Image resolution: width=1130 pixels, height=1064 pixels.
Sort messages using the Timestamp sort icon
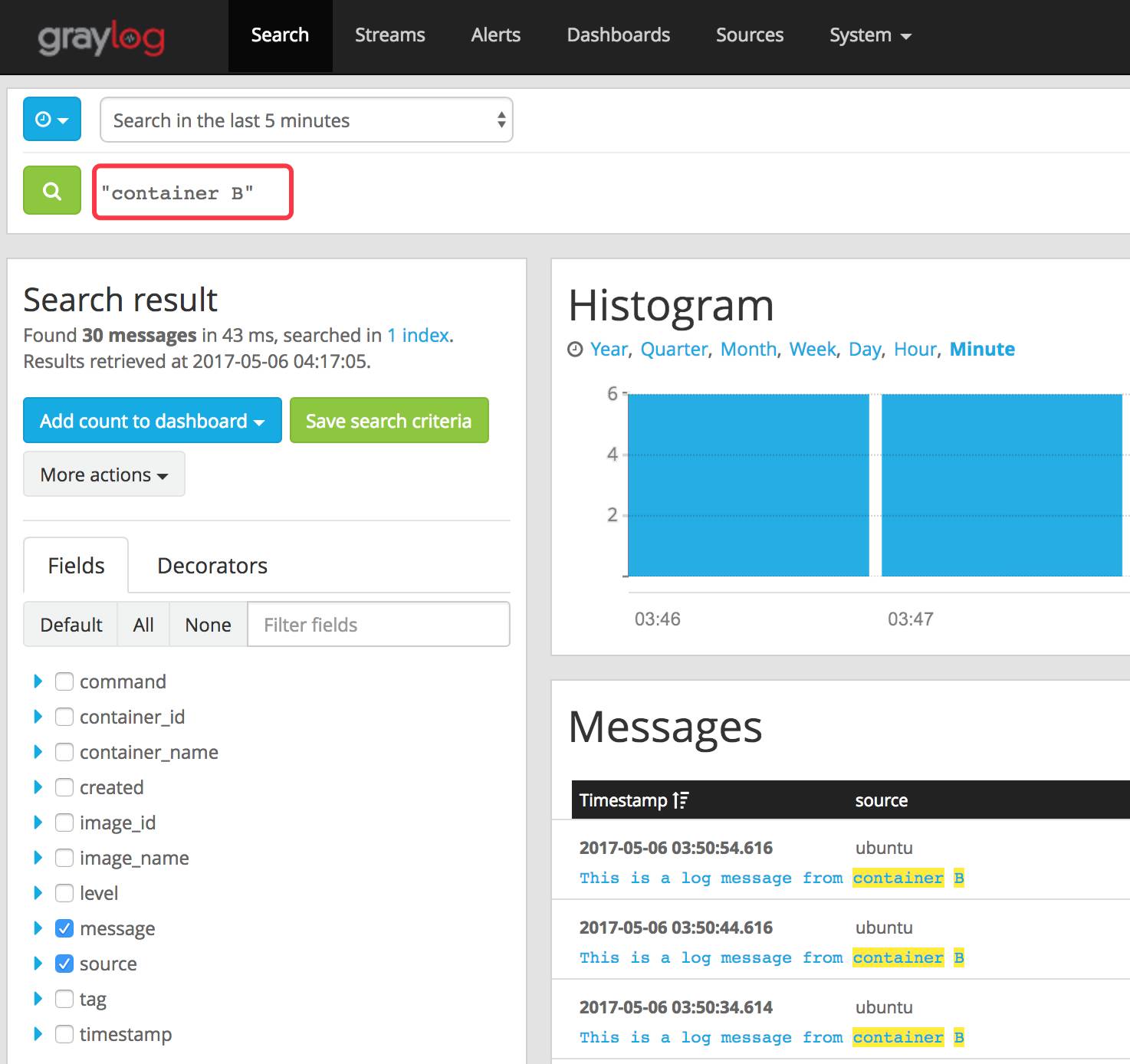coord(679,800)
